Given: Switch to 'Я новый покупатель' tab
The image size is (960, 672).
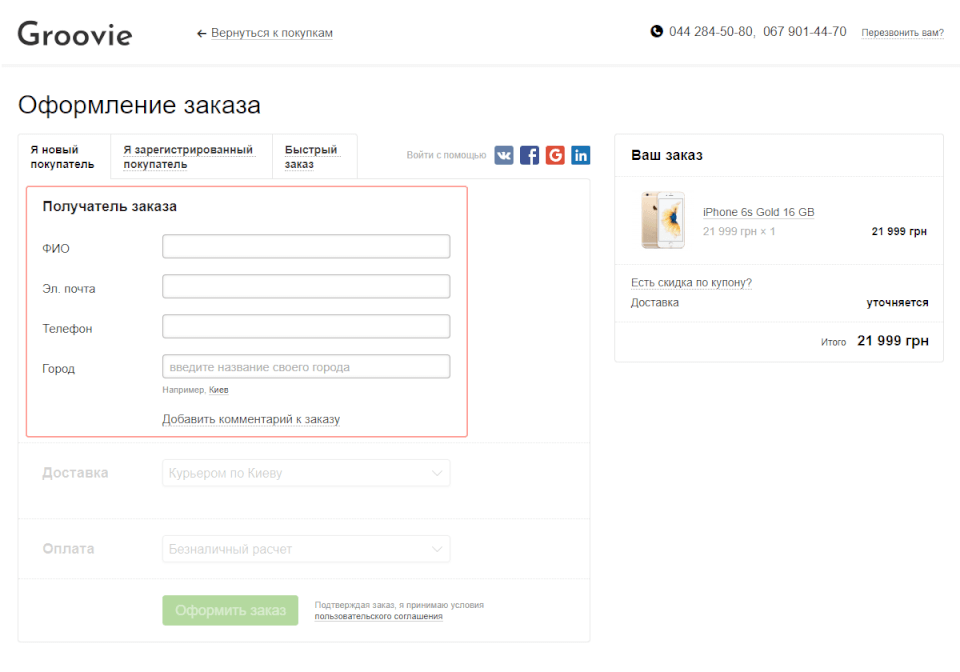Looking at the screenshot, I should (x=63, y=157).
